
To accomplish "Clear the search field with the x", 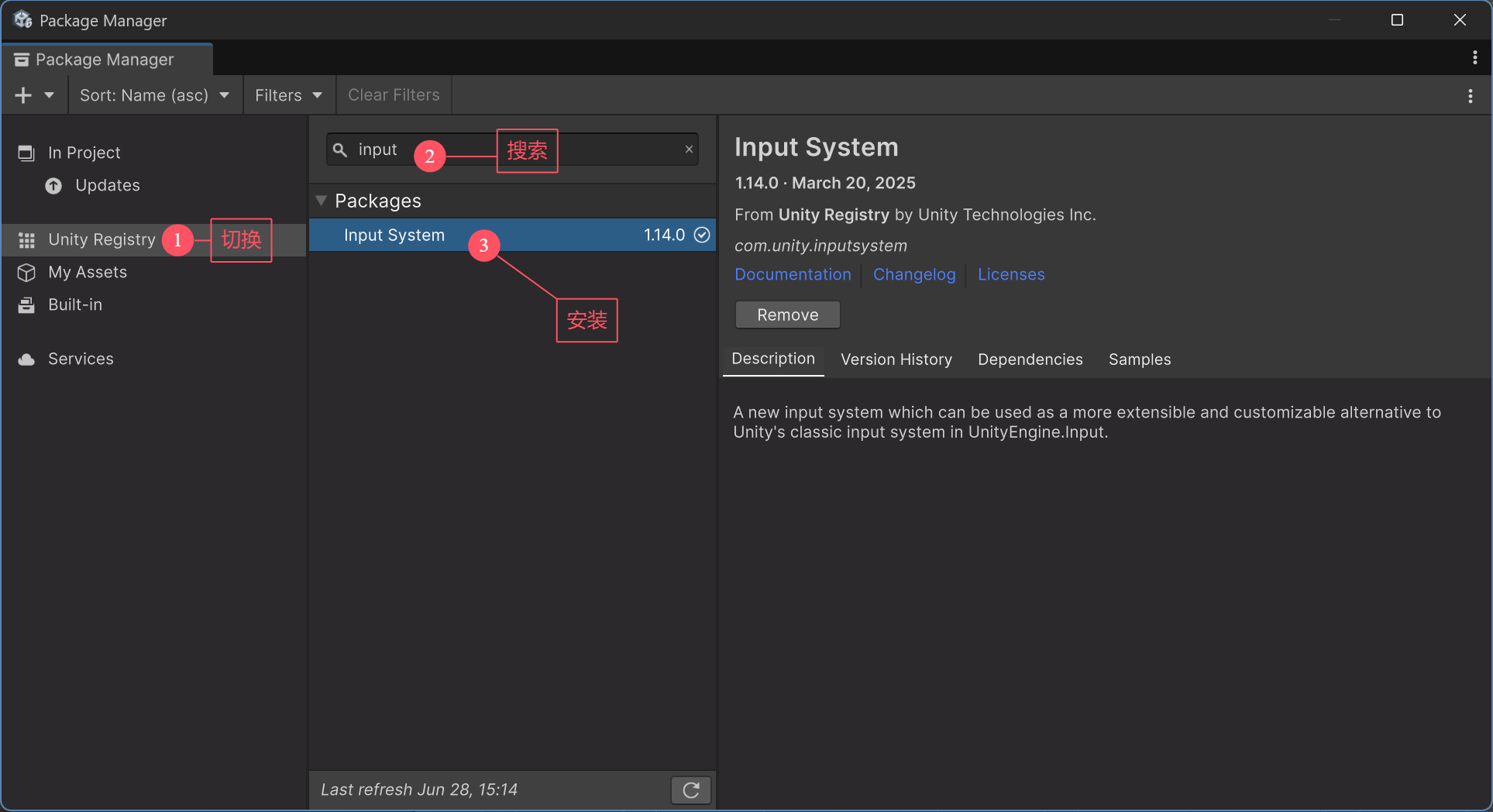I will [689, 150].
